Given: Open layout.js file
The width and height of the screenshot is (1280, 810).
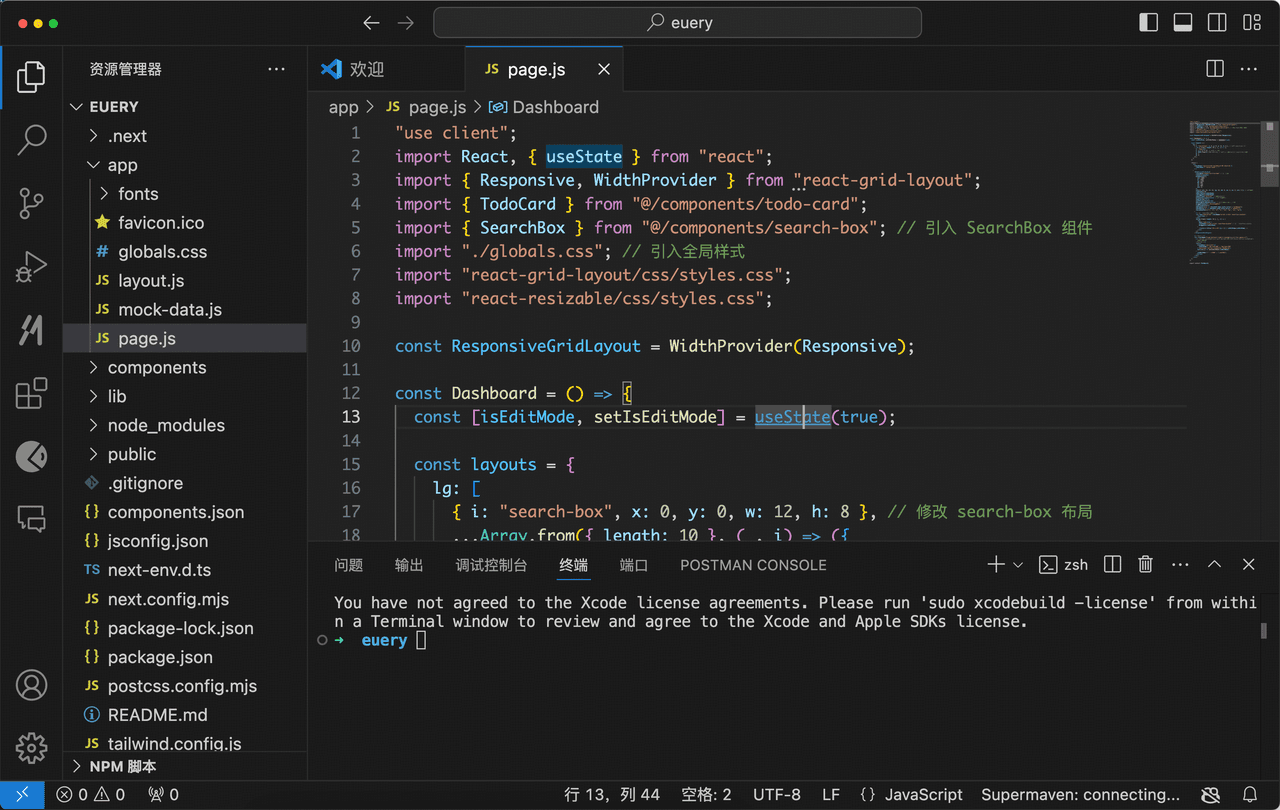Looking at the screenshot, I should pos(185,280).
